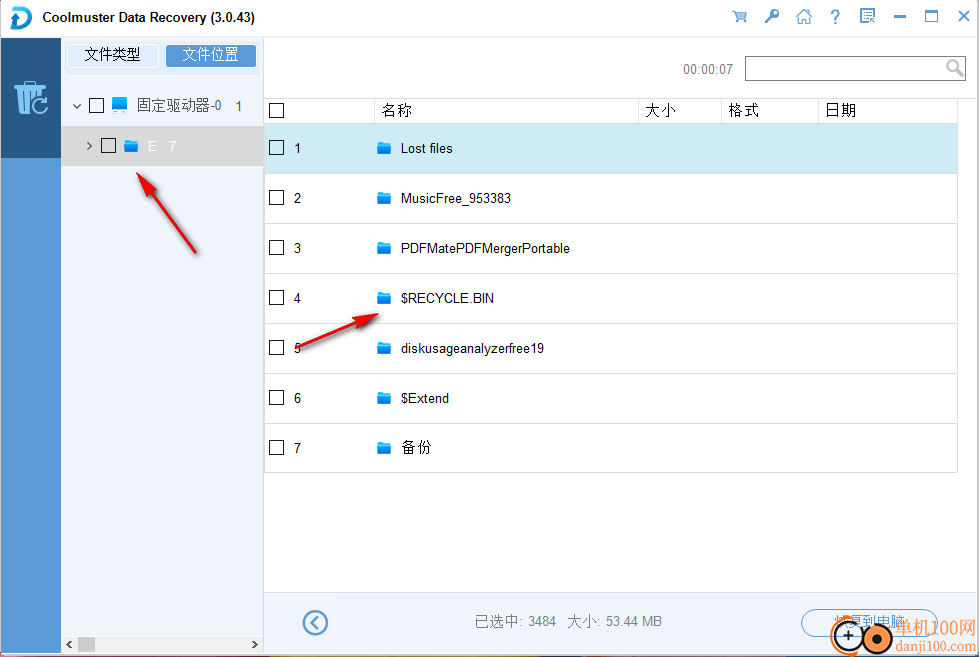Switch to the 文件位置 tab
The height and width of the screenshot is (657, 979).
(210, 55)
